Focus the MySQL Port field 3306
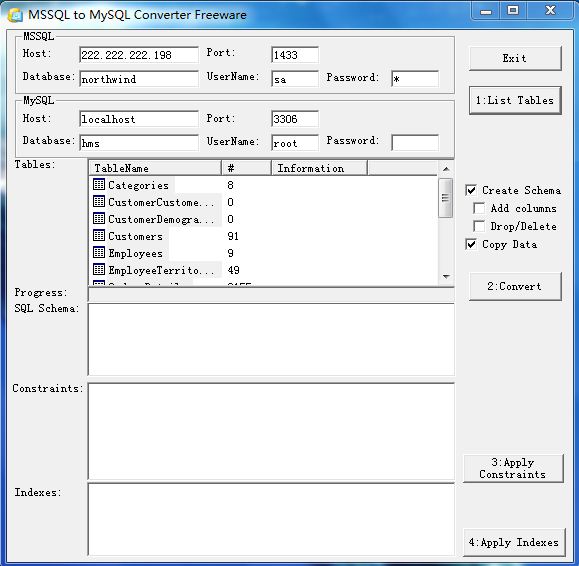 pos(295,119)
